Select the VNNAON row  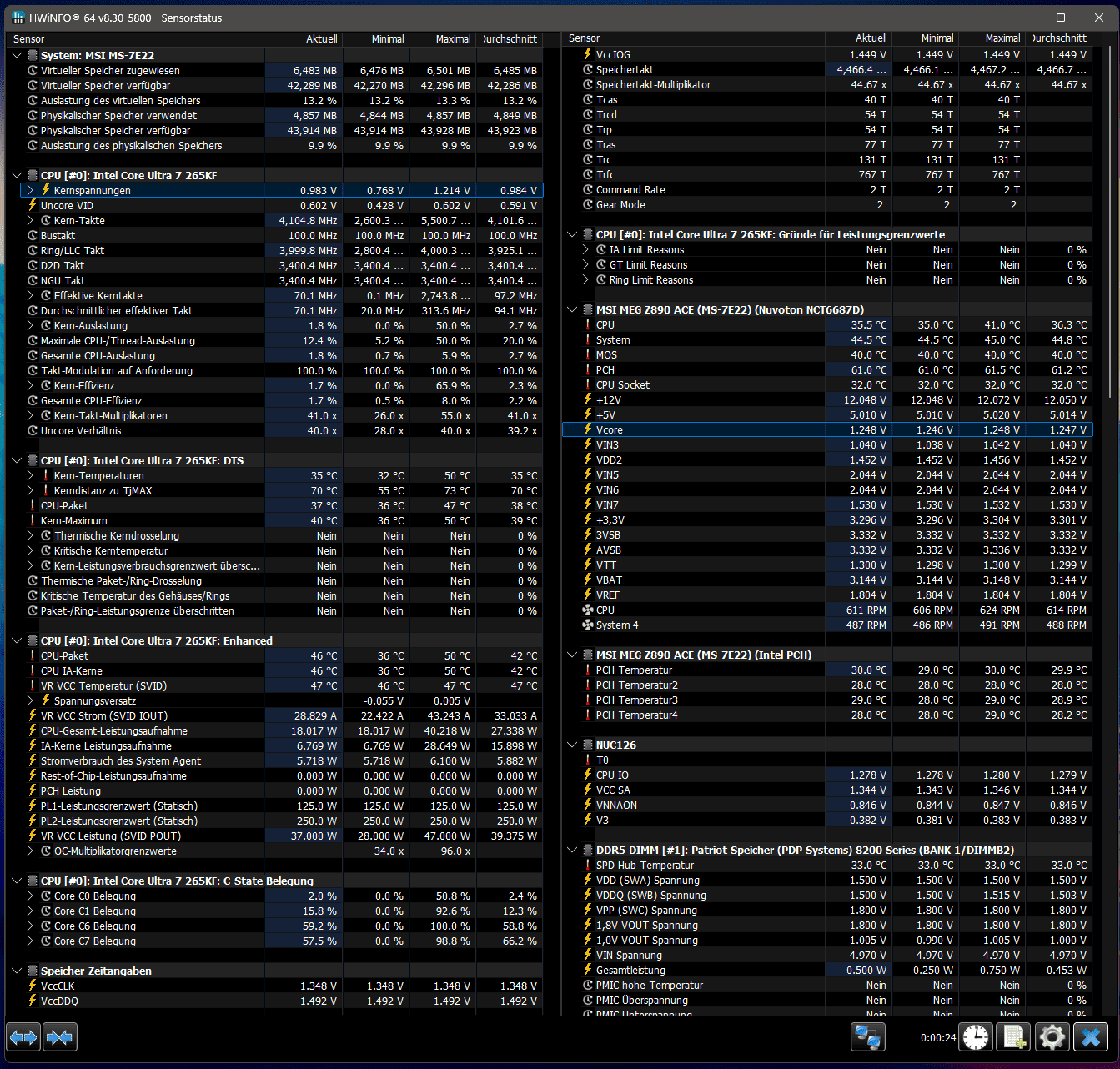pyautogui.click(x=827, y=806)
